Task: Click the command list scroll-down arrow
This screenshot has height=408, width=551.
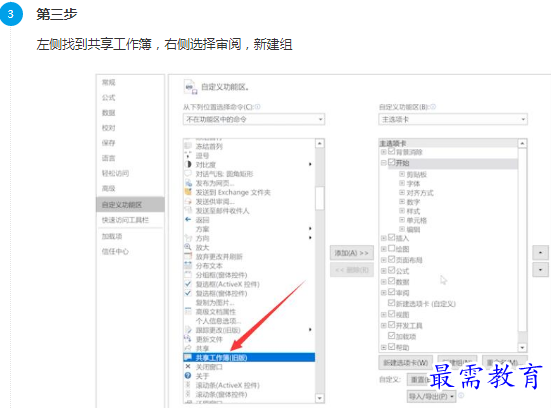Action: 319,398
